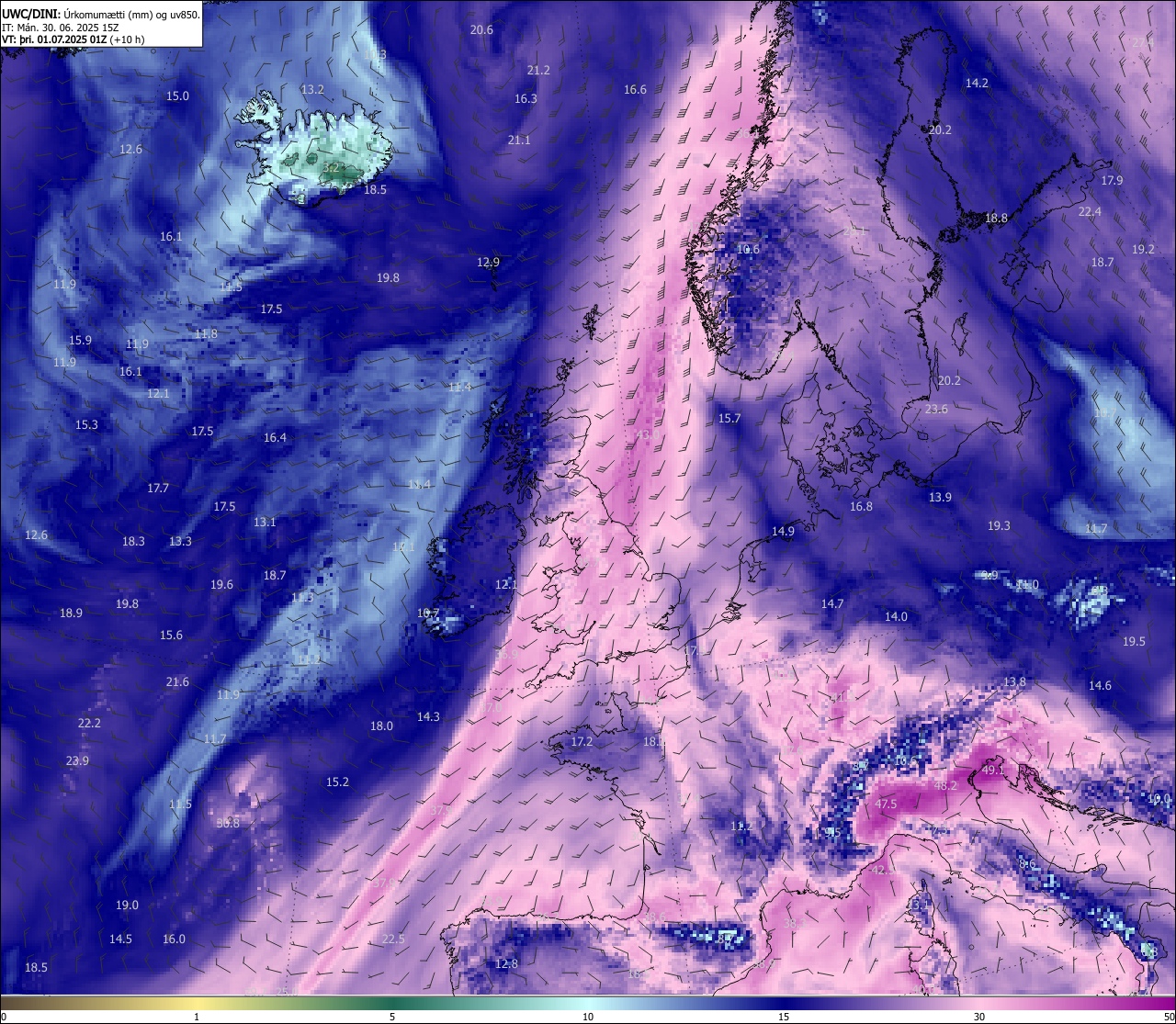Click the 14.3 map value
This screenshot has height=1024, width=1176.
[428, 717]
